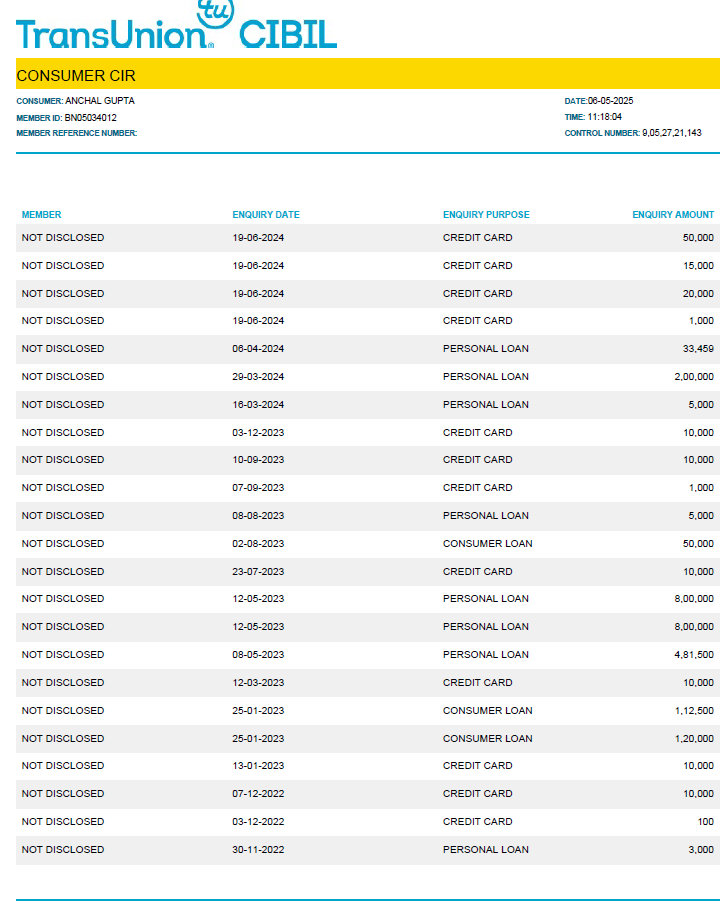
Task: Click the MEMBER column header
Action: click(41, 215)
